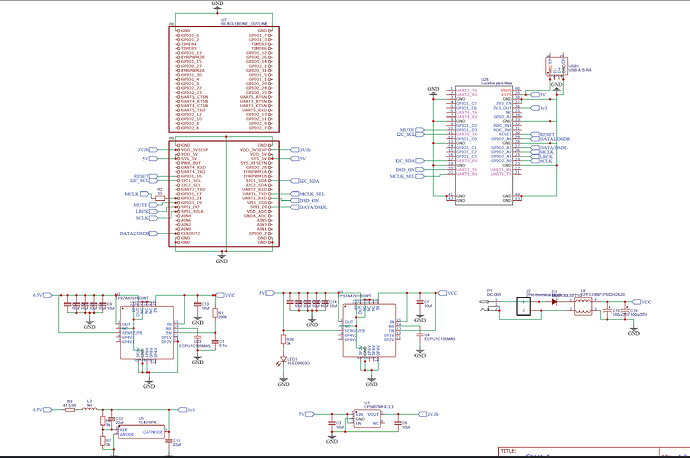690x458 pixels.
Task: Click the MUTE net flag left of Luckfox module
Action: [419, 130]
